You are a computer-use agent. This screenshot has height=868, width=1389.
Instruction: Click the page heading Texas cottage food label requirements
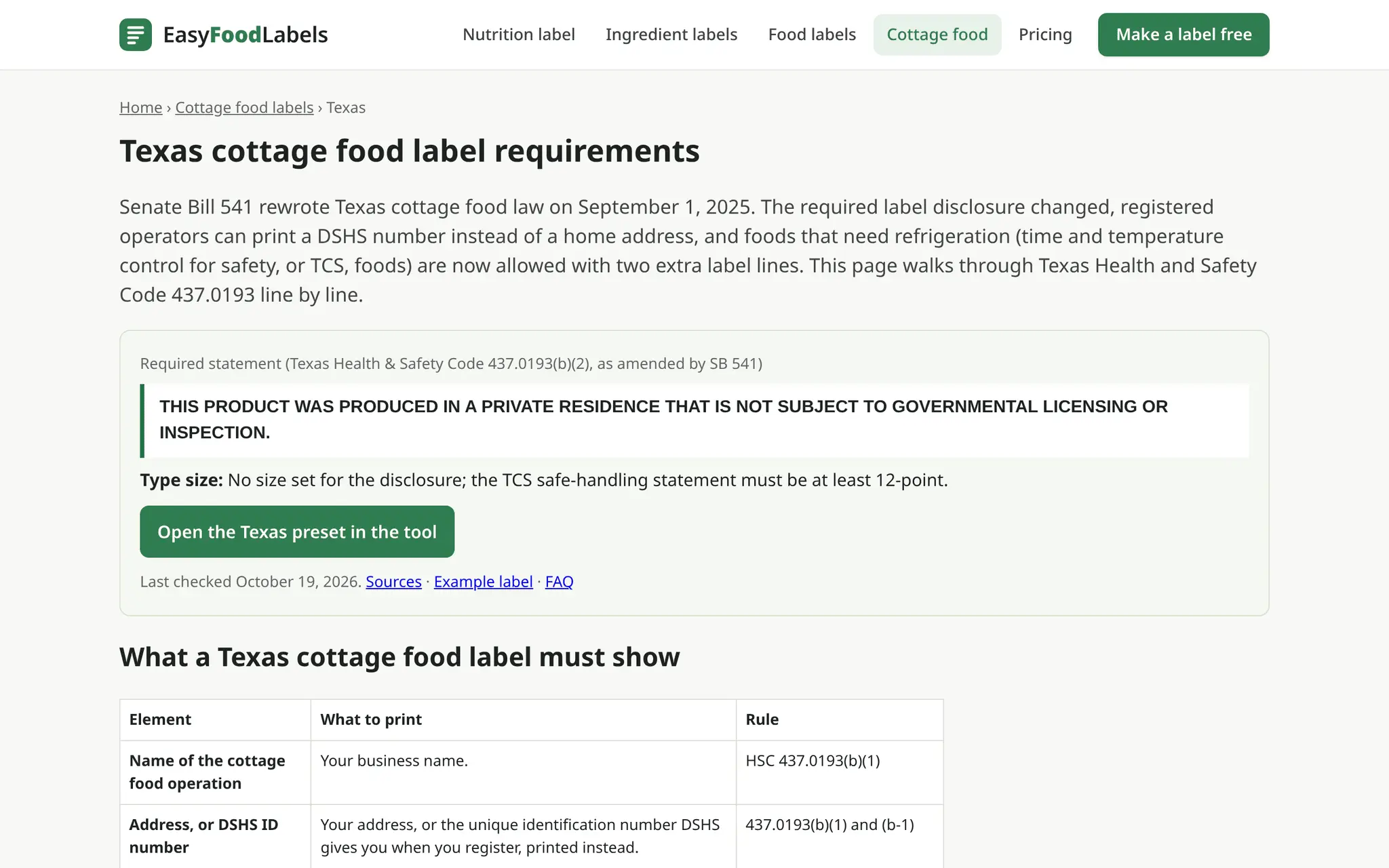click(409, 151)
